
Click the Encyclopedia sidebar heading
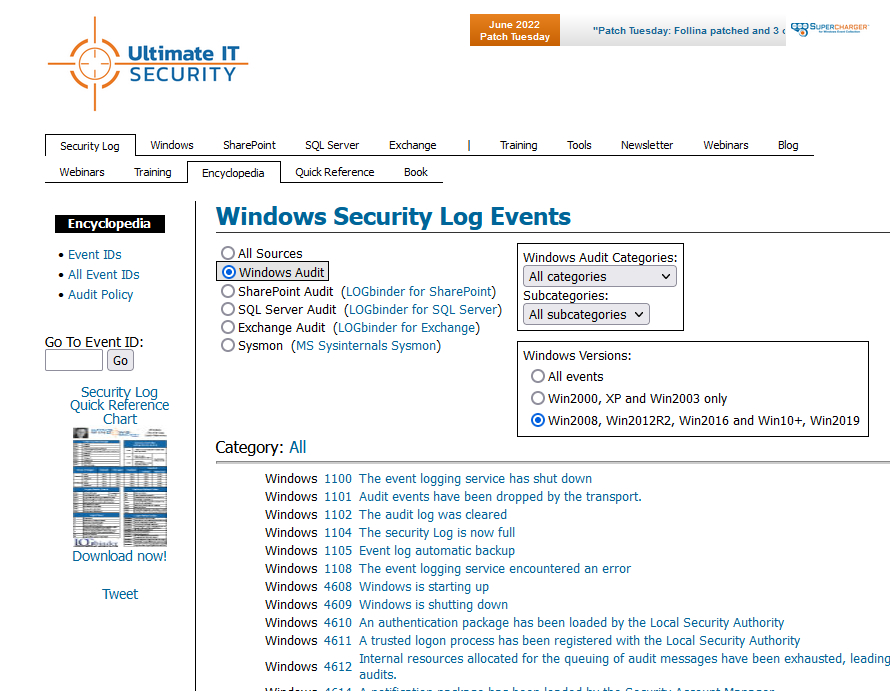tap(110, 224)
